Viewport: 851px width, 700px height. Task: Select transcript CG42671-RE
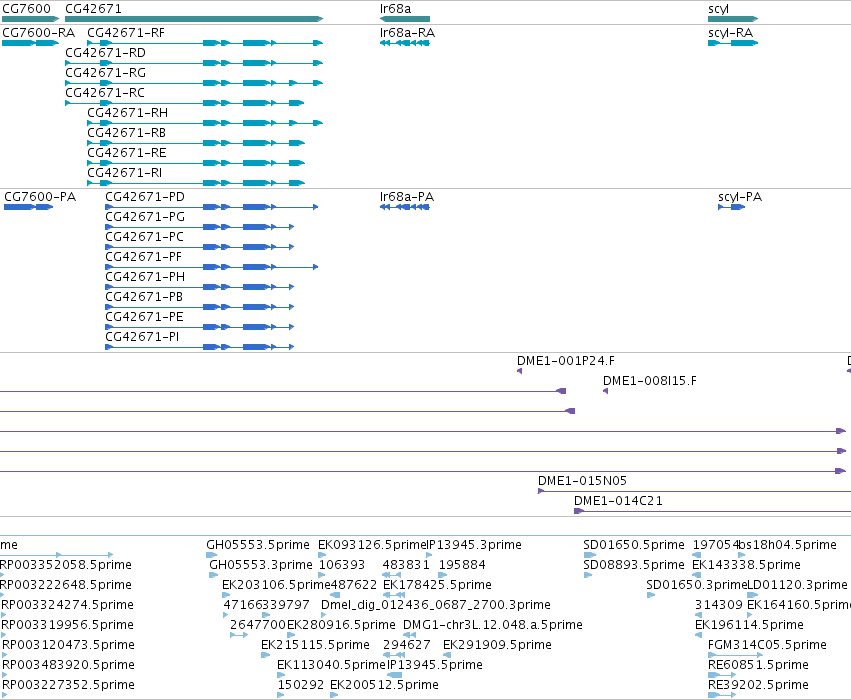(126, 153)
